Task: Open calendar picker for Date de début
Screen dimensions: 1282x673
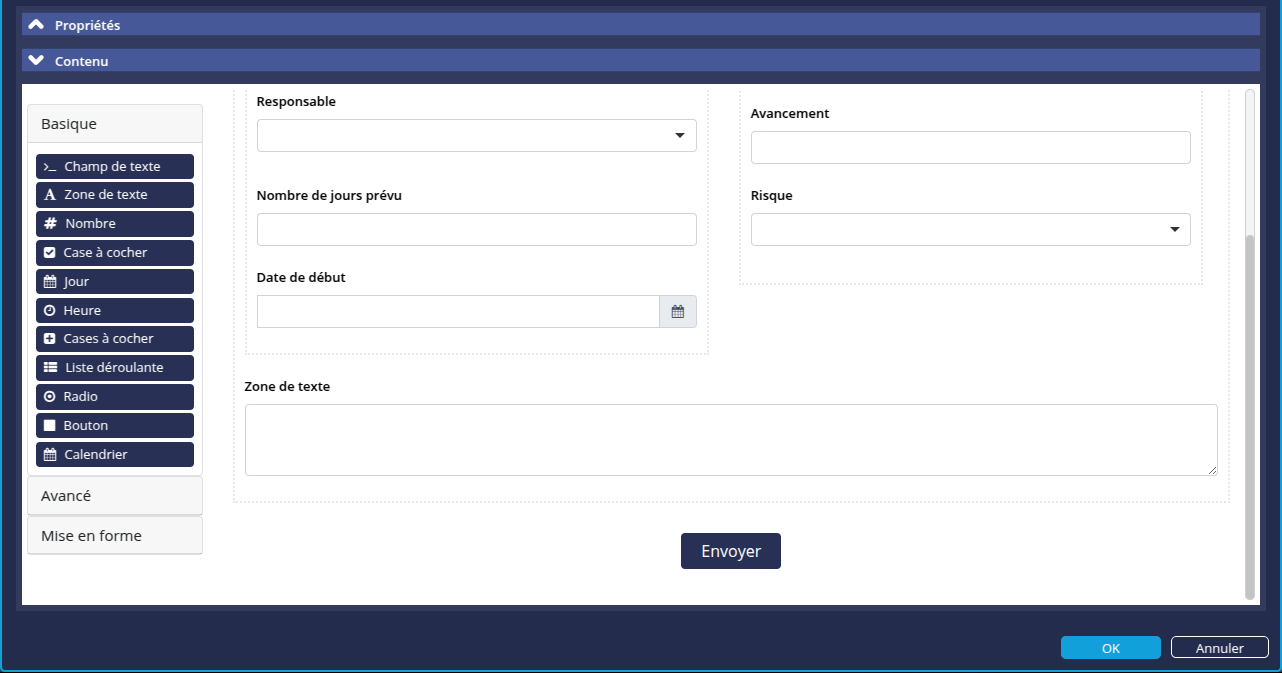Action: click(x=678, y=312)
